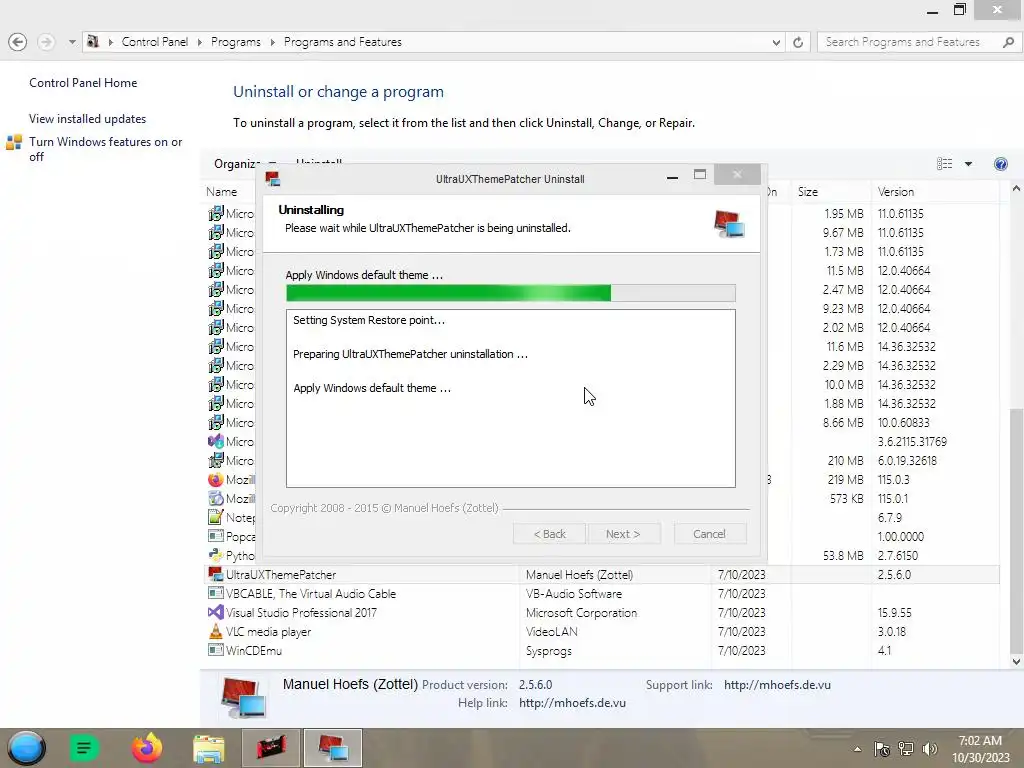The image size is (1024, 768).
Task: Launch Firefox from the taskbar
Action: [146, 748]
